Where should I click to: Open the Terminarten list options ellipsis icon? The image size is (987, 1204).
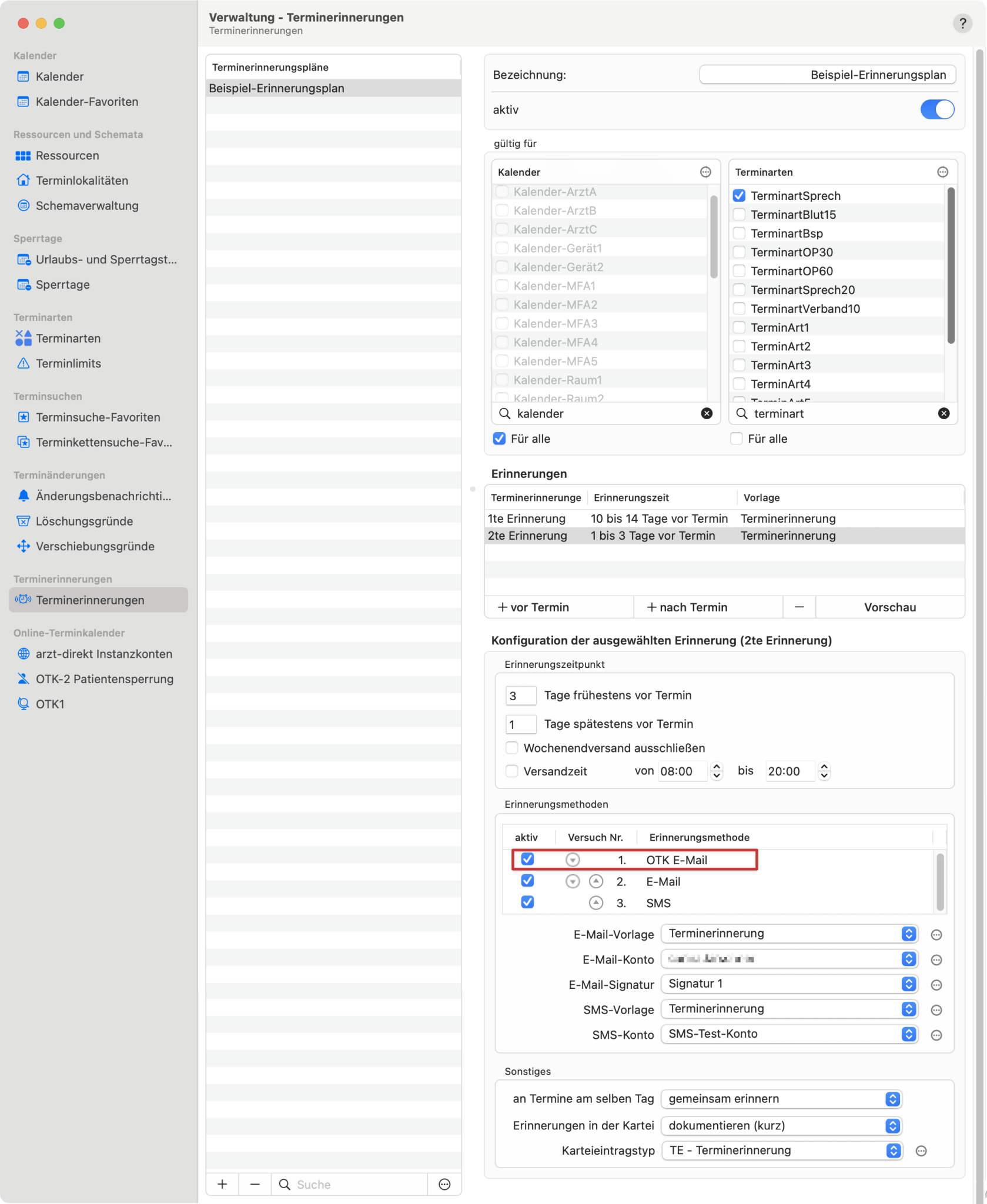tap(942, 172)
